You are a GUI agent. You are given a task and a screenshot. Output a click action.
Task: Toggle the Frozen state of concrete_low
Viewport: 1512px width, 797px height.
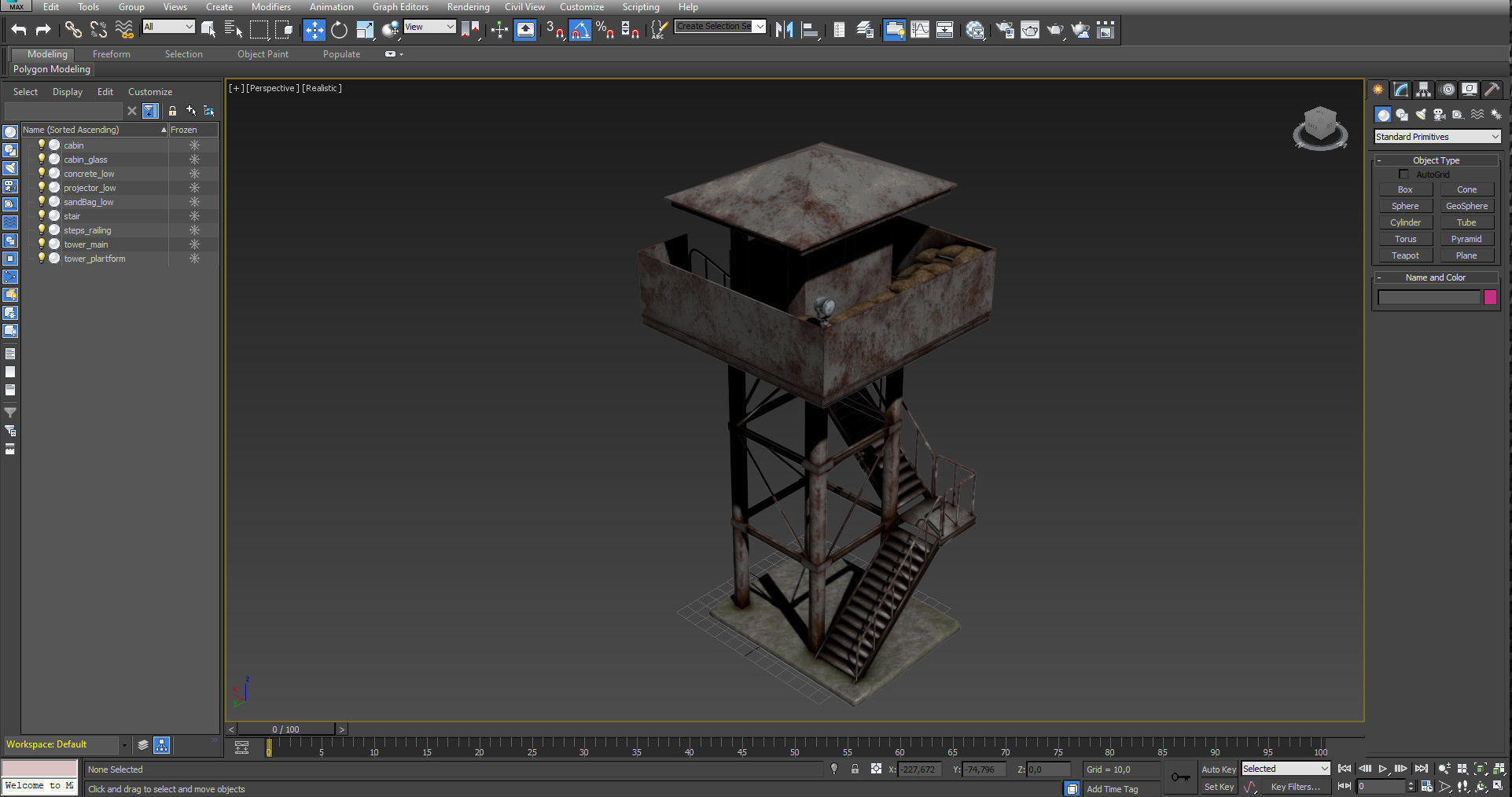point(194,174)
